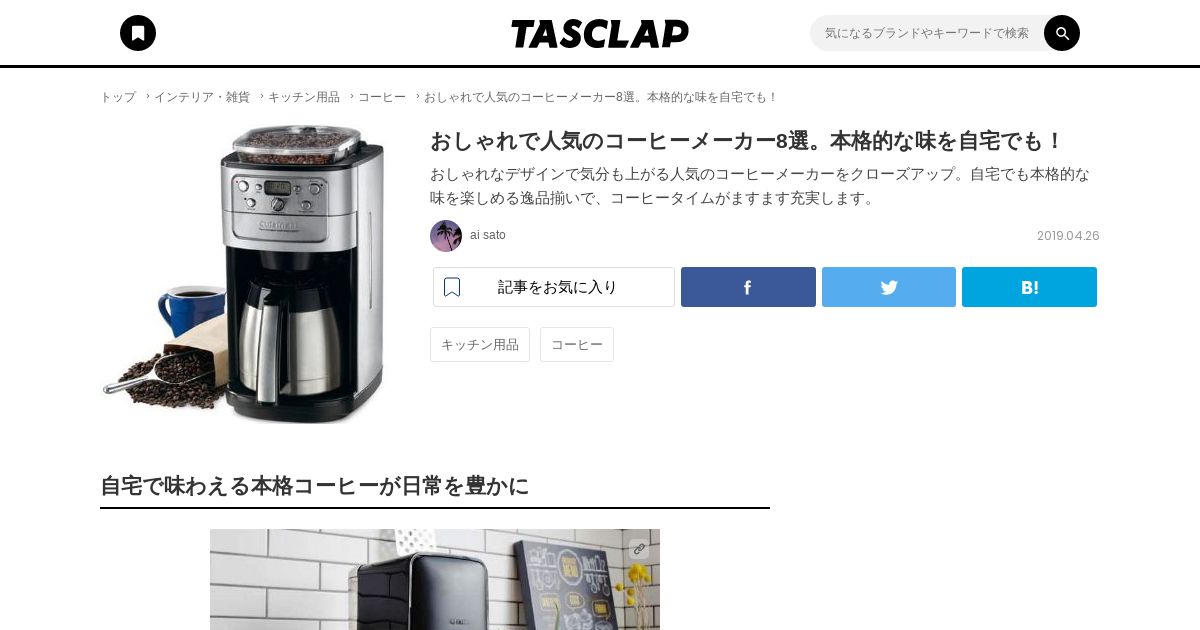Viewport: 1200px width, 630px height.
Task: Click the magnifier search button
Action: [x=1062, y=33]
